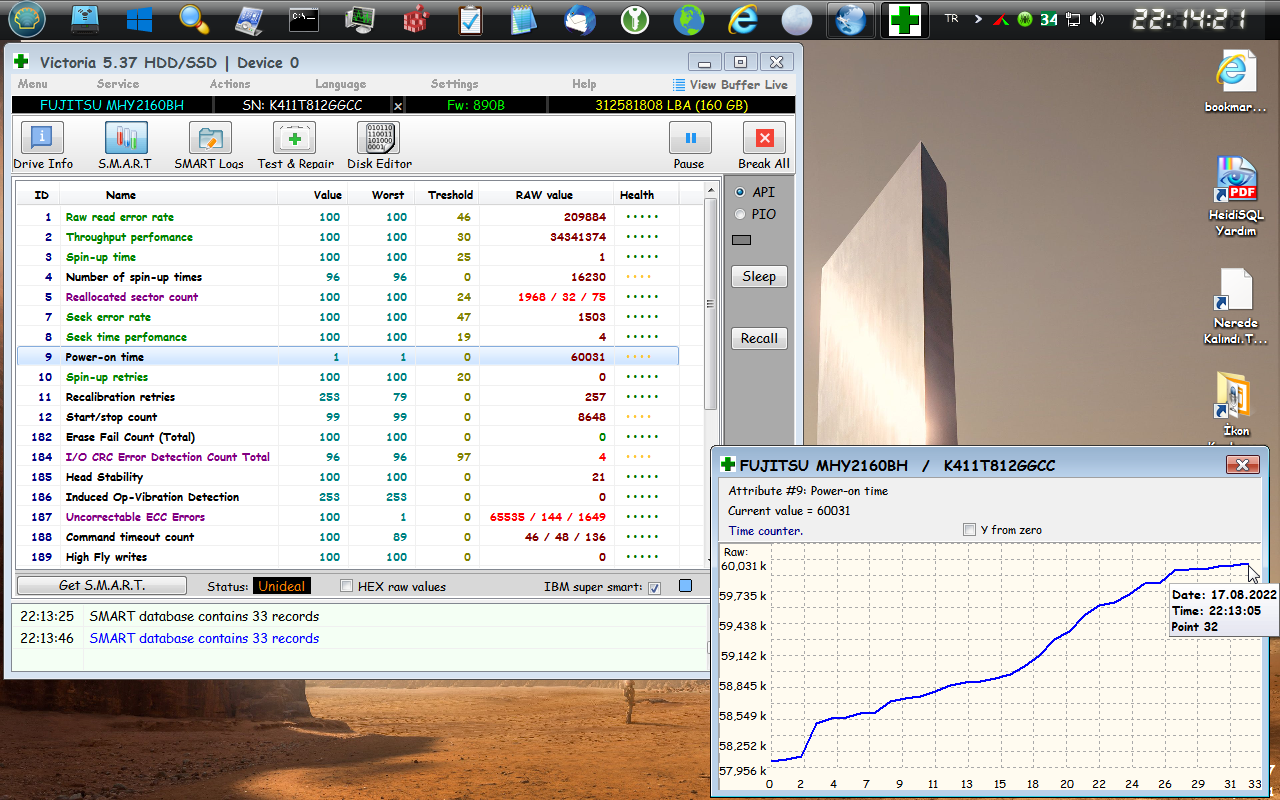
Task: Select the Reallocated sector count row
Action: (348, 297)
